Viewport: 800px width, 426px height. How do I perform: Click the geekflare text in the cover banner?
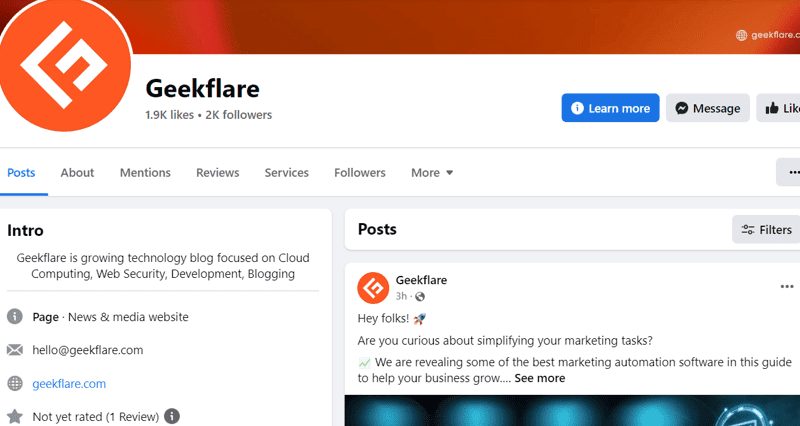[774, 35]
